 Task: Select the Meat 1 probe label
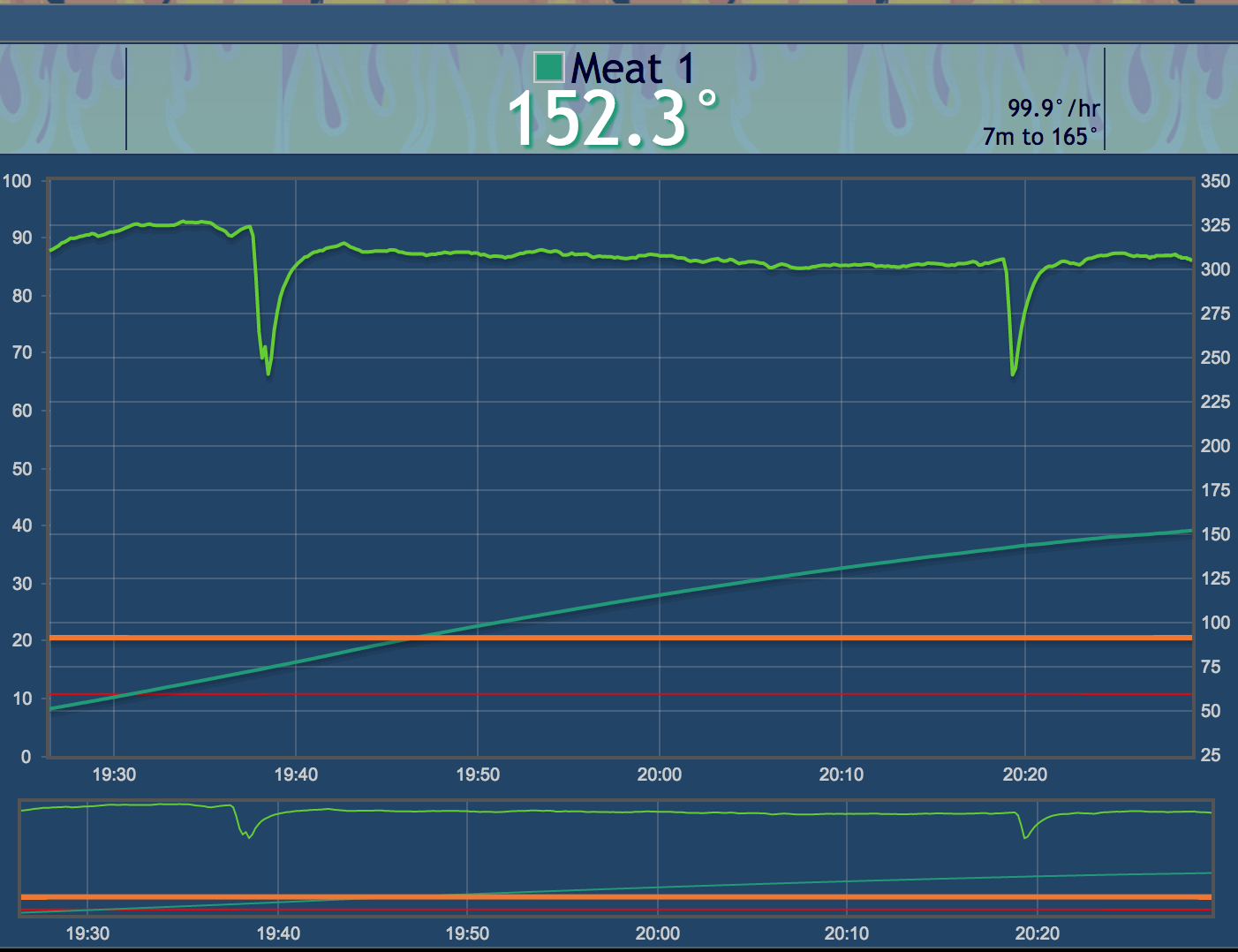pos(633,69)
